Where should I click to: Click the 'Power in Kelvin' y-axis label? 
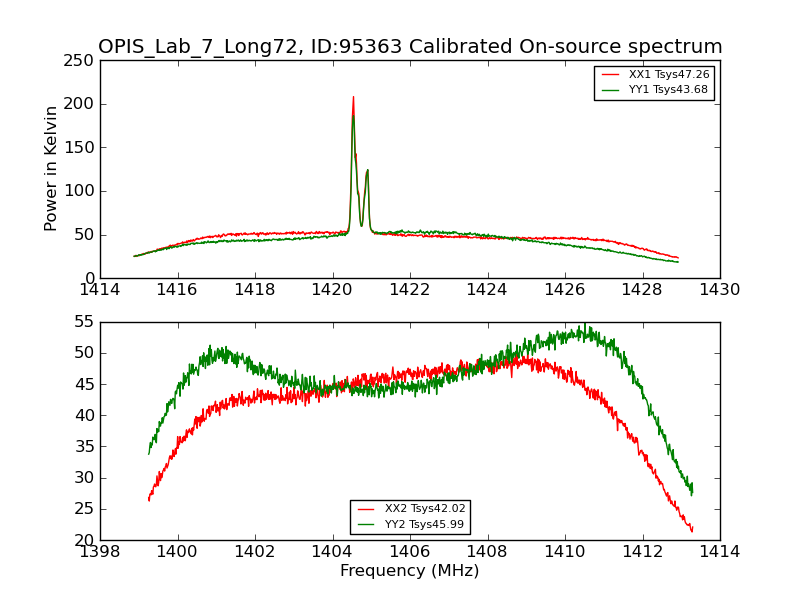(51, 169)
